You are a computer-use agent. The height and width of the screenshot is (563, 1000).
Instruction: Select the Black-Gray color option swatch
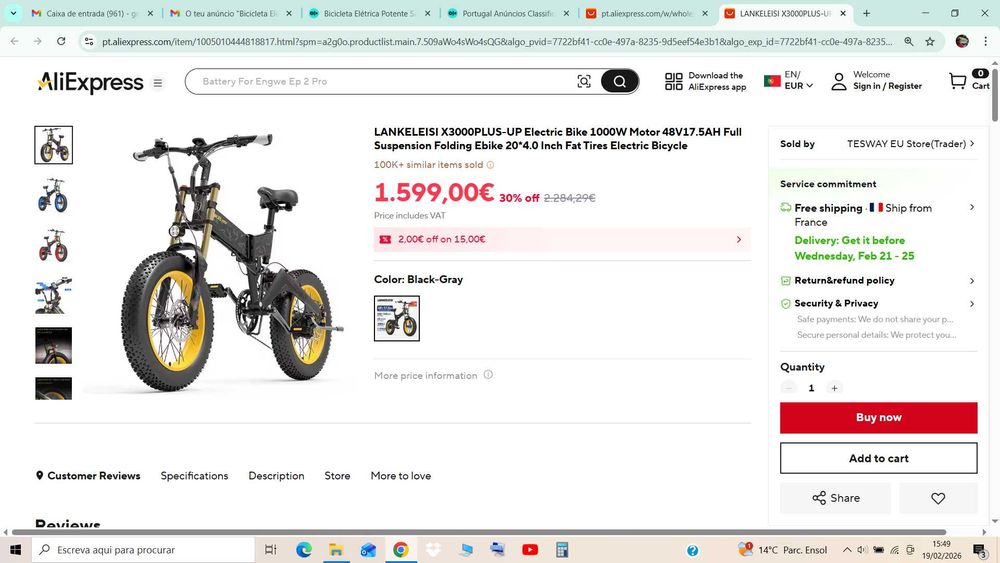(x=397, y=318)
